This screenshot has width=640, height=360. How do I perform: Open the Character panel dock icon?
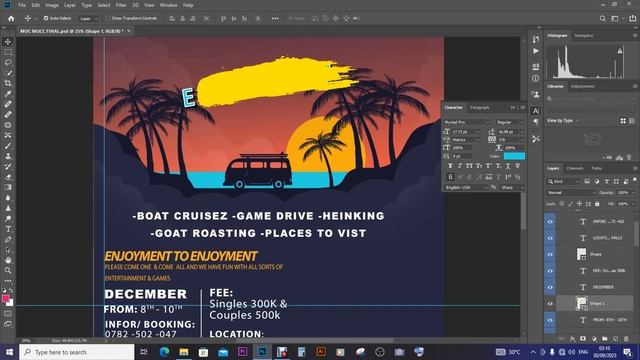(x=536, y=111)
